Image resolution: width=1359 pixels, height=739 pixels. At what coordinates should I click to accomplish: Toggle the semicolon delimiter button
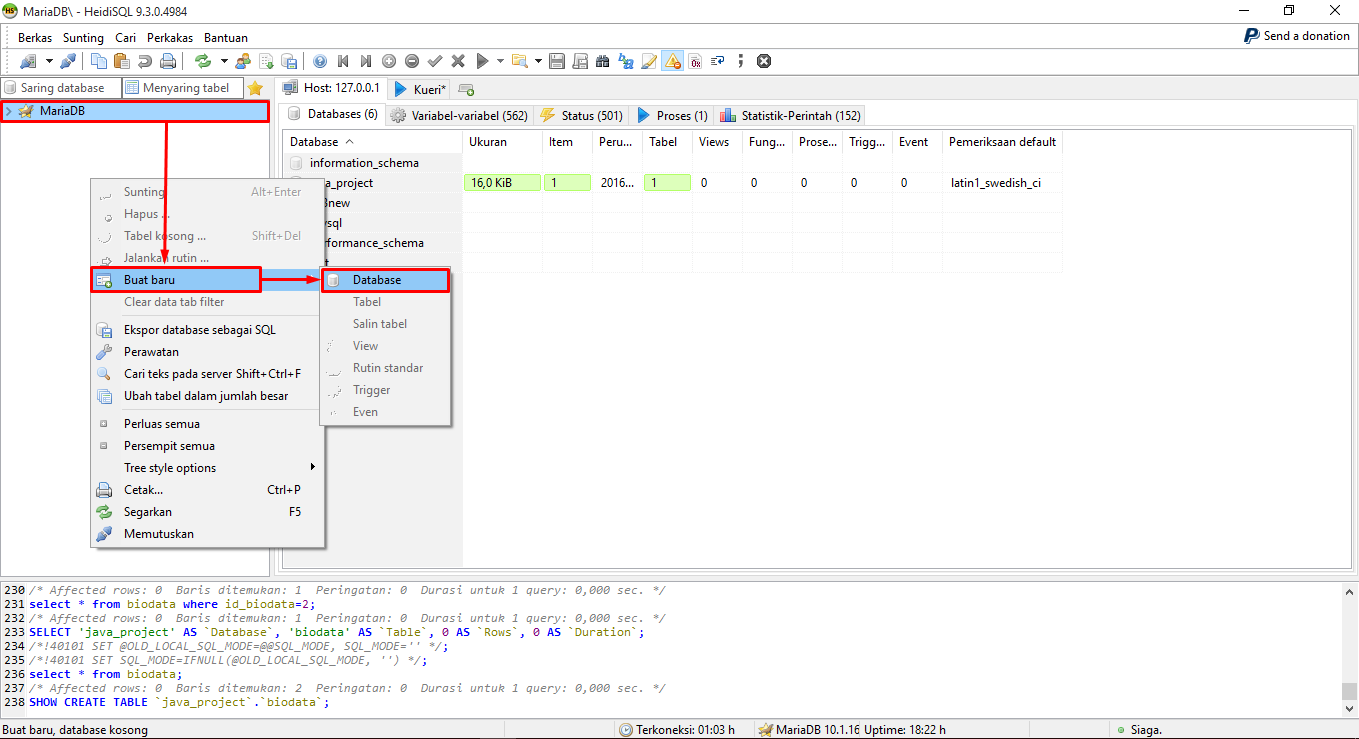pyautogui.click(x=741, y=61)
